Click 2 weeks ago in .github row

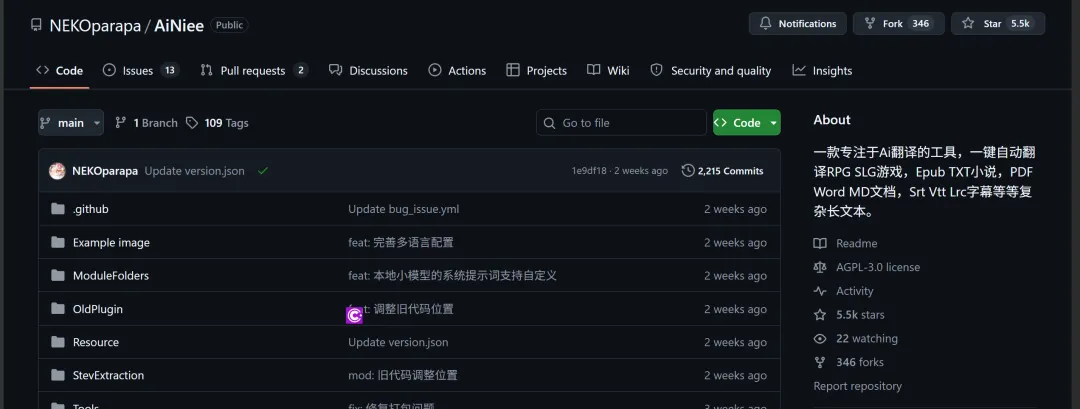point(735,209)
